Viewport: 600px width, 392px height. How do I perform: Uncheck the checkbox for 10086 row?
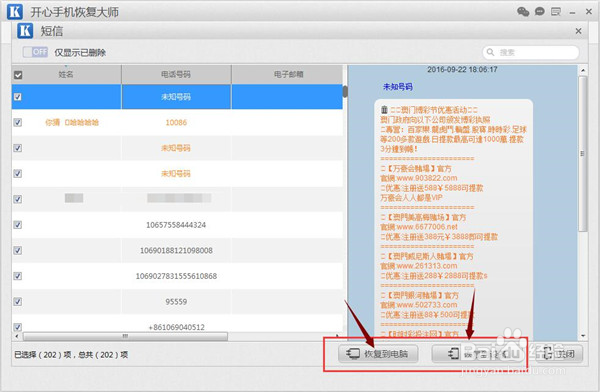[x=18, y=122]
